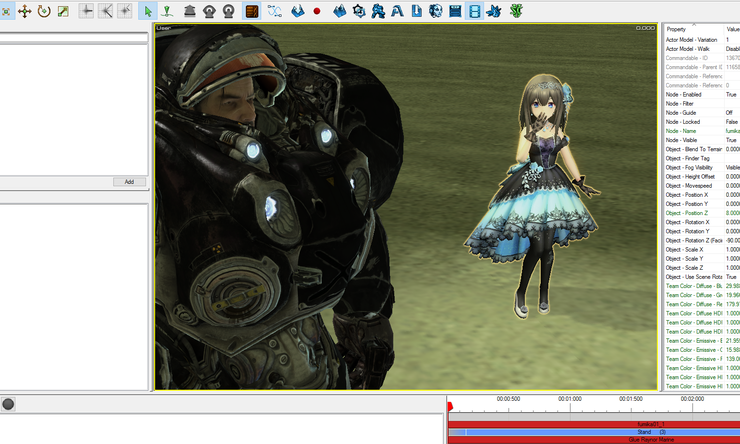Screen dimensions: 740x444
Task: Select the Move tool with four arrows
Action: [x=25, y=11]
